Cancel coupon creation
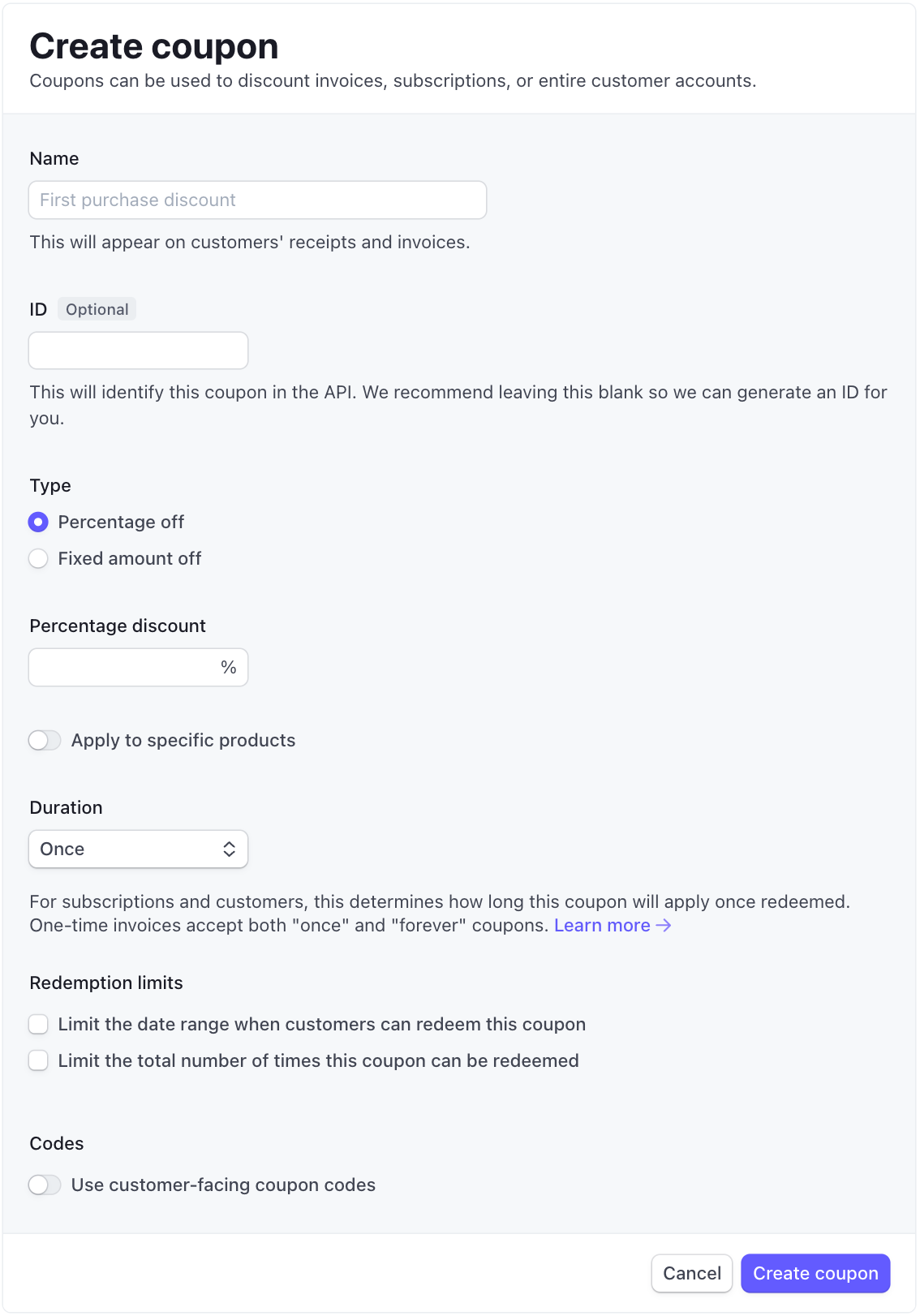The image size is (920, 1316). [x=691, y=1273]
